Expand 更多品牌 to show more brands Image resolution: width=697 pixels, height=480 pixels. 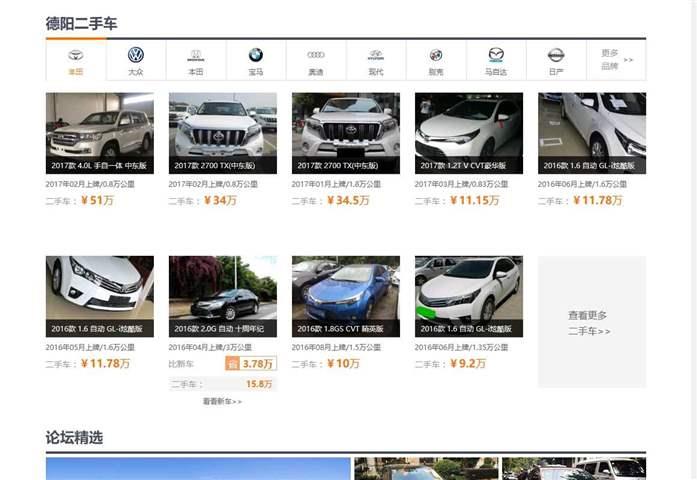coord(615,60)
